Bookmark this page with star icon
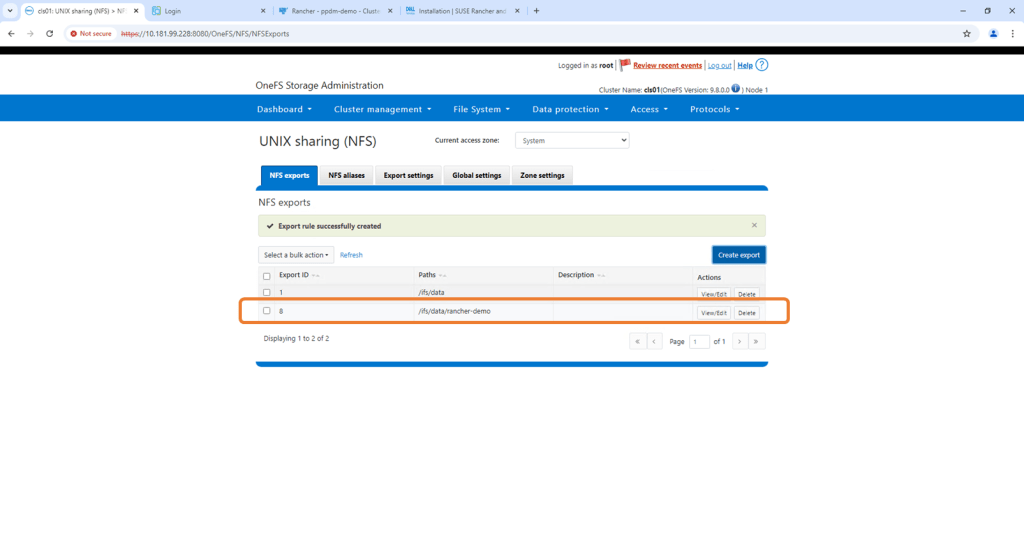Image resolution: width=1024 pixels, height=548 pixels. pos(967,33)
